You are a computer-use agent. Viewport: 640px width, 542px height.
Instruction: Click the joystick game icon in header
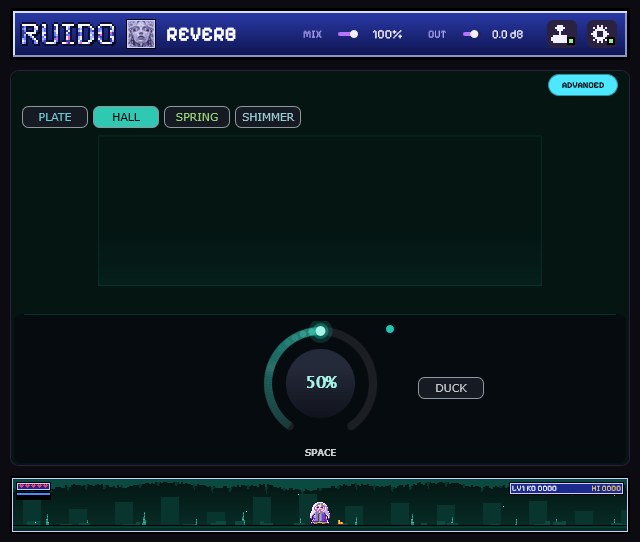[562, 34]
